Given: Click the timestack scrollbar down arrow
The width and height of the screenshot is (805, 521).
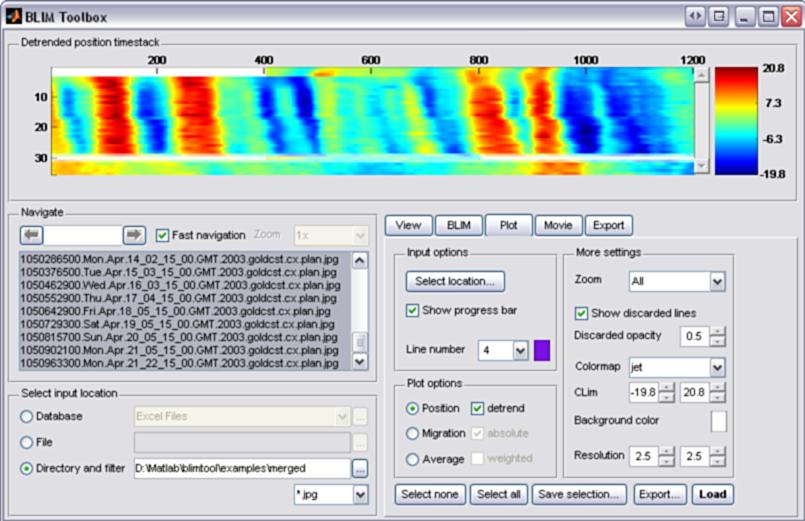Looking at the screenshot, I should point(701,166).
